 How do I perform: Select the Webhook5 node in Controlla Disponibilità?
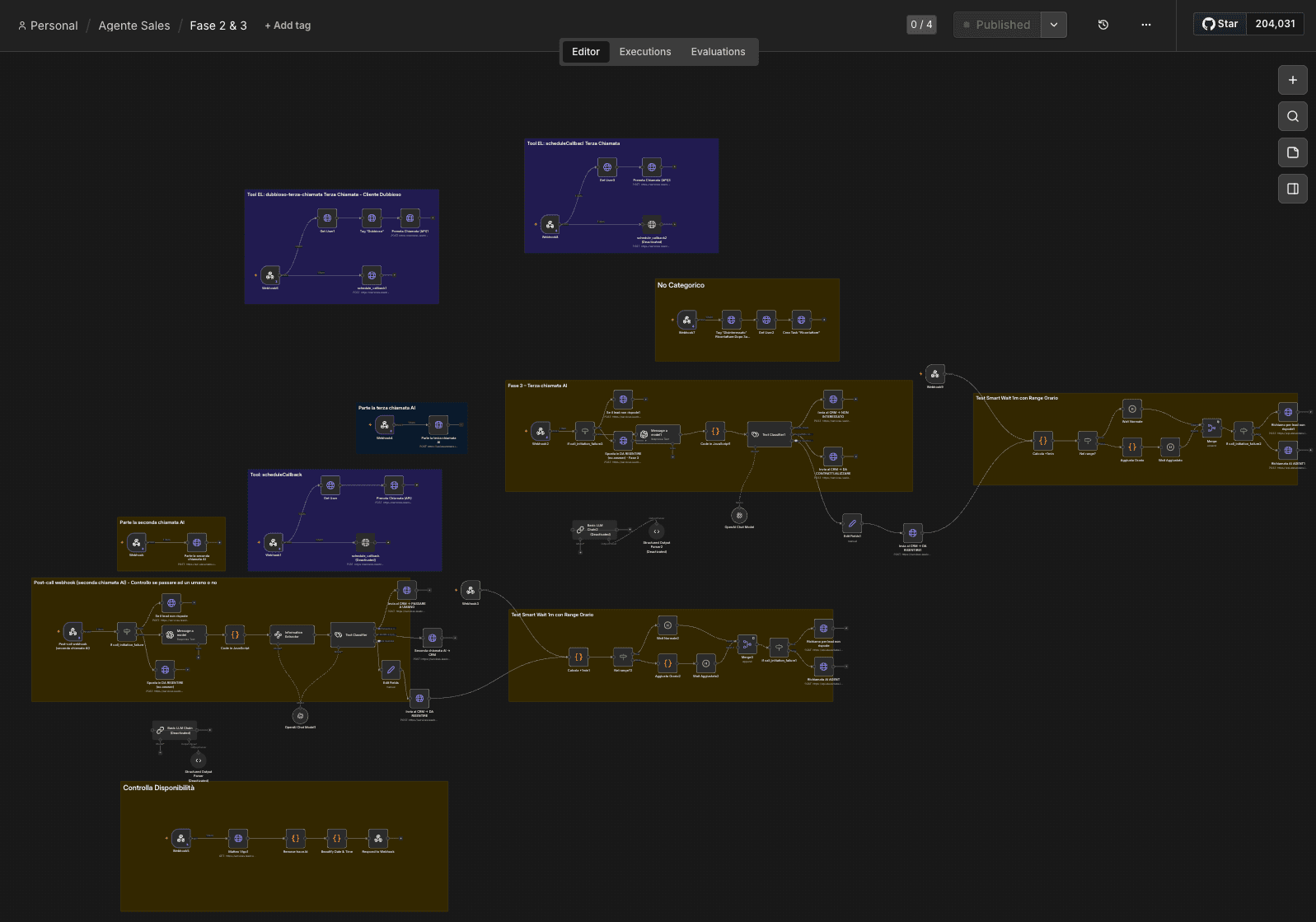pyautogui.click(x=181, y=838)
